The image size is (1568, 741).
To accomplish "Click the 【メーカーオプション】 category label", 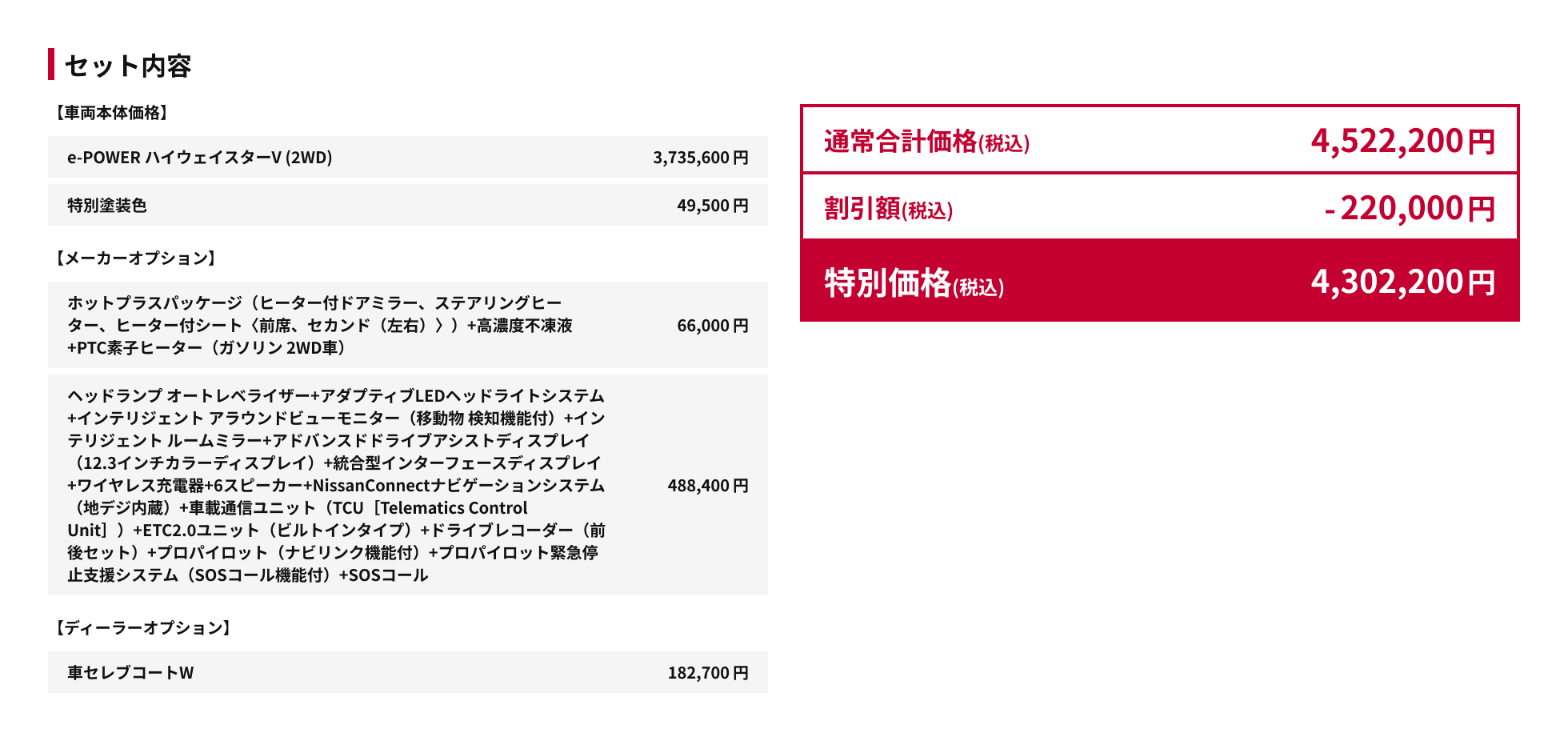I will [x=135, y=258].
